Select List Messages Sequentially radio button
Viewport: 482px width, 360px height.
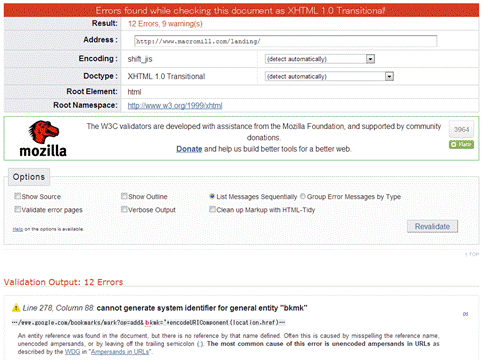(212, 196)
